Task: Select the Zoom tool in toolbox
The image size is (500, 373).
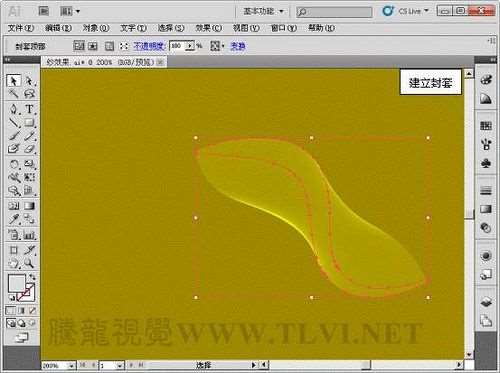Action: (29, 263)
